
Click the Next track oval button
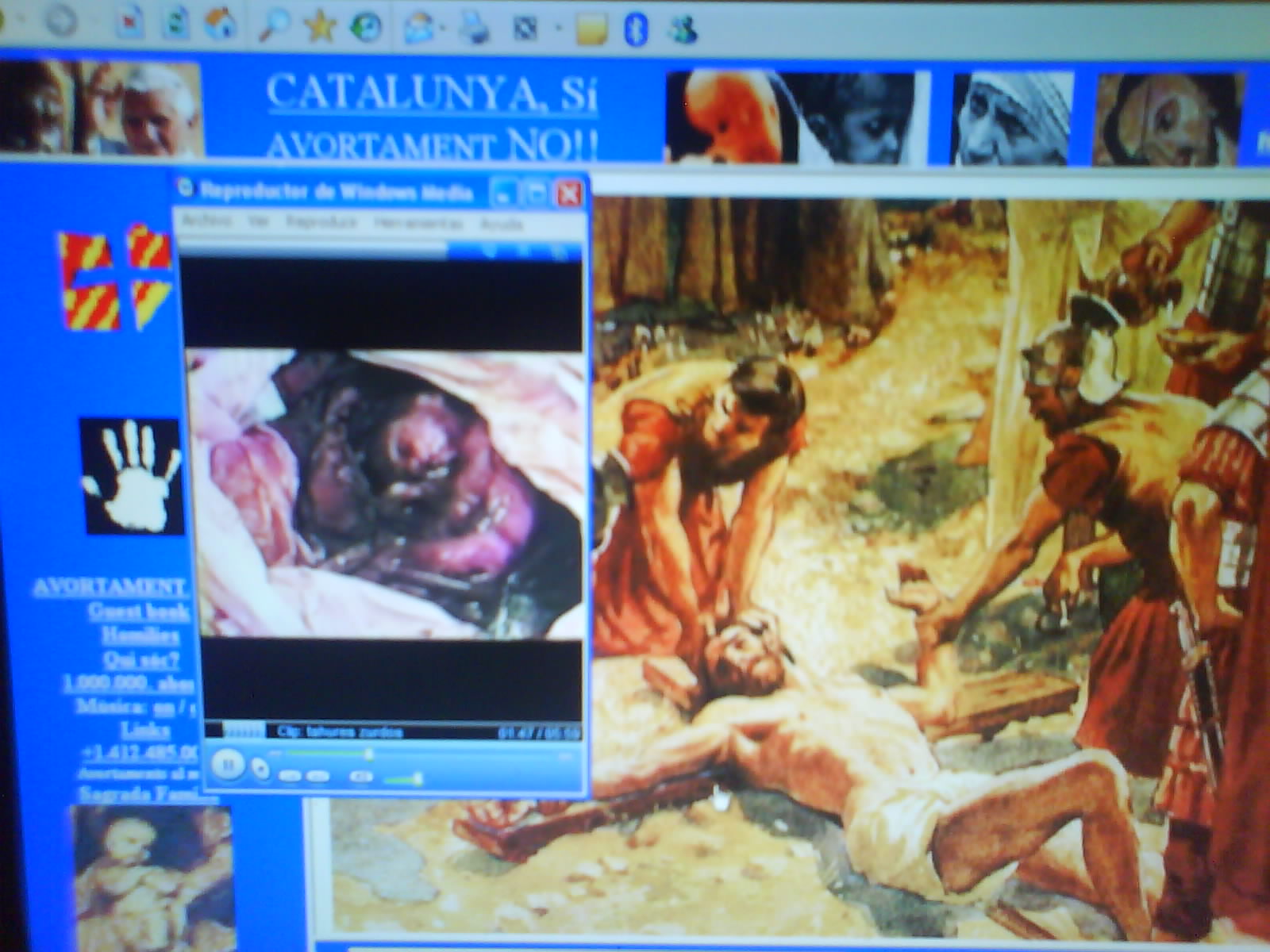319,776
